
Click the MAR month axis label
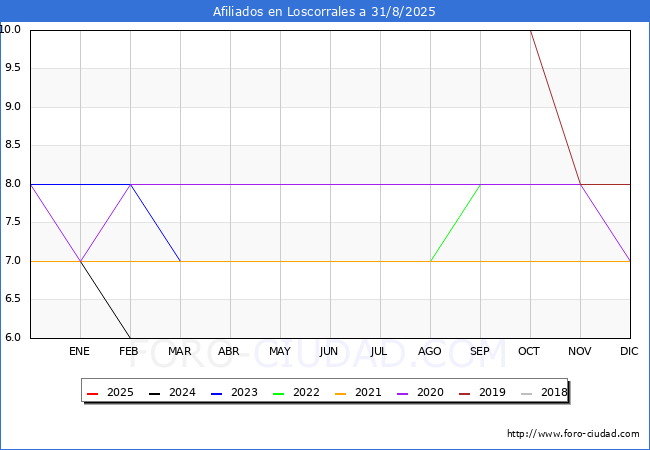tap(179, 351)
